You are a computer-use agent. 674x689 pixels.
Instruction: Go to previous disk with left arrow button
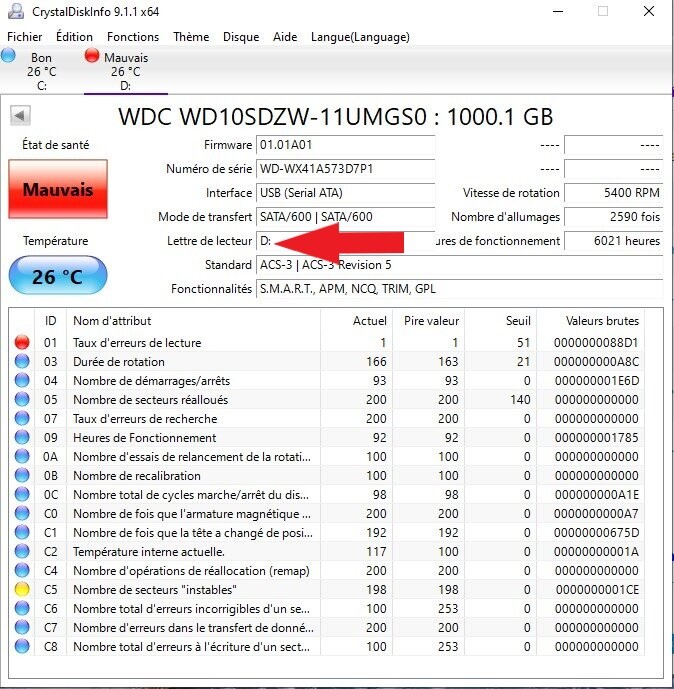[20, 116]
